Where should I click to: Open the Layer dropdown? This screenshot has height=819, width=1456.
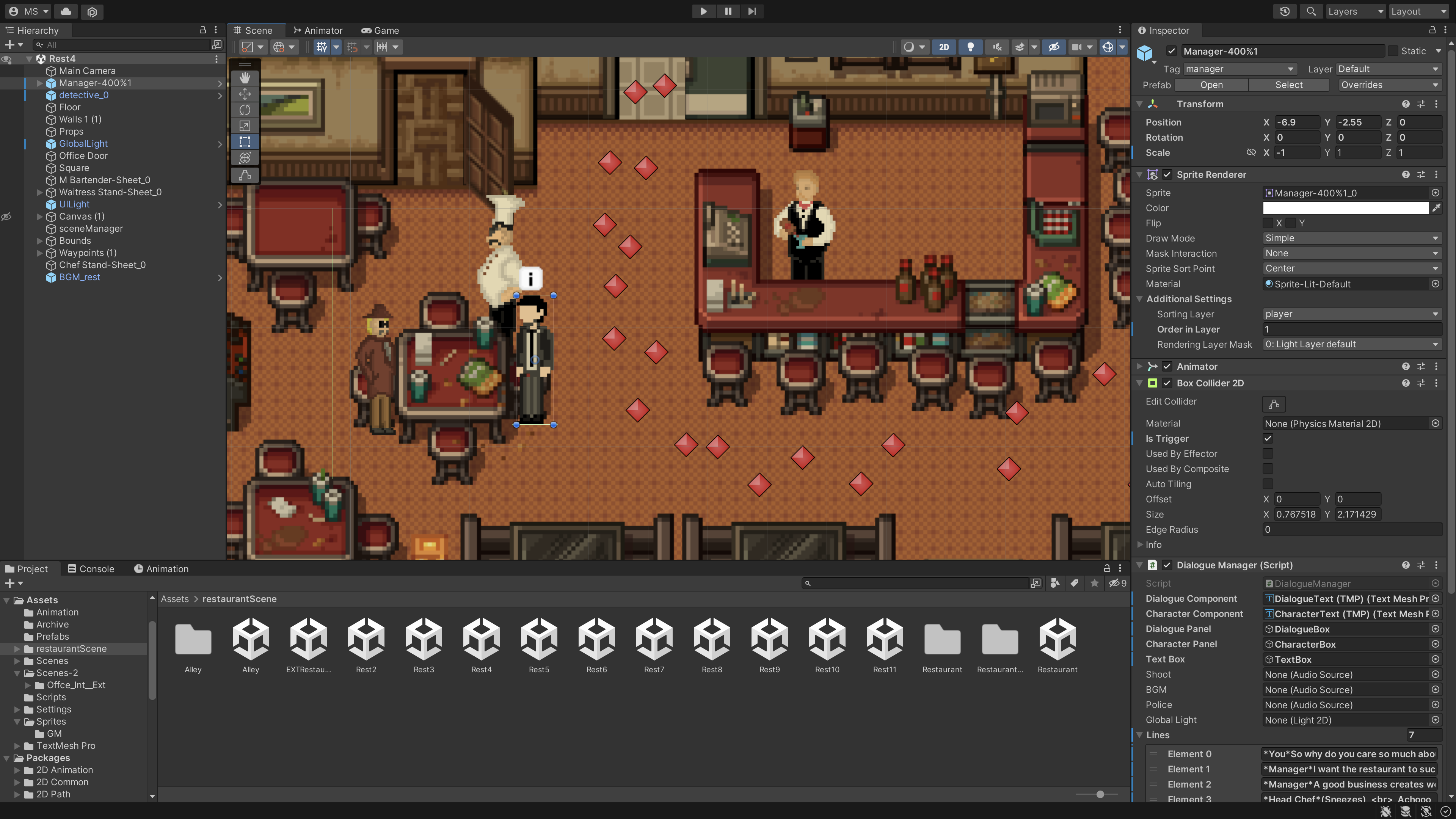[x=1389, y=69]
